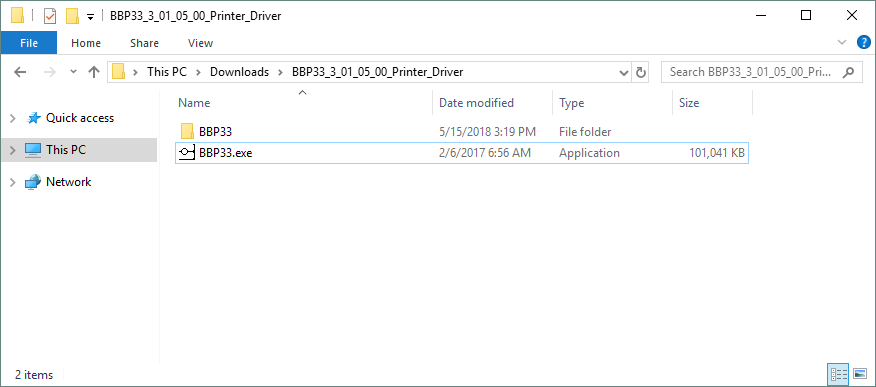Open the recent locations dropdown arrow
Viewport: 876px width, 387px height.
pos(73,72)
